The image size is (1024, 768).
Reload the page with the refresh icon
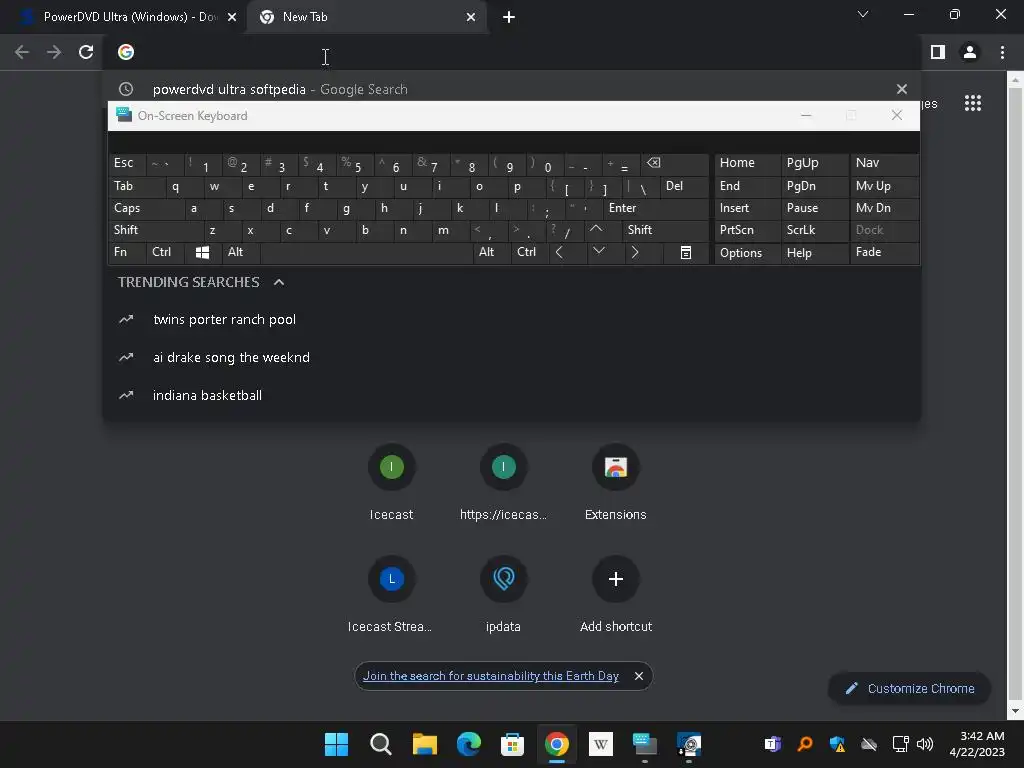click(86, 52)
